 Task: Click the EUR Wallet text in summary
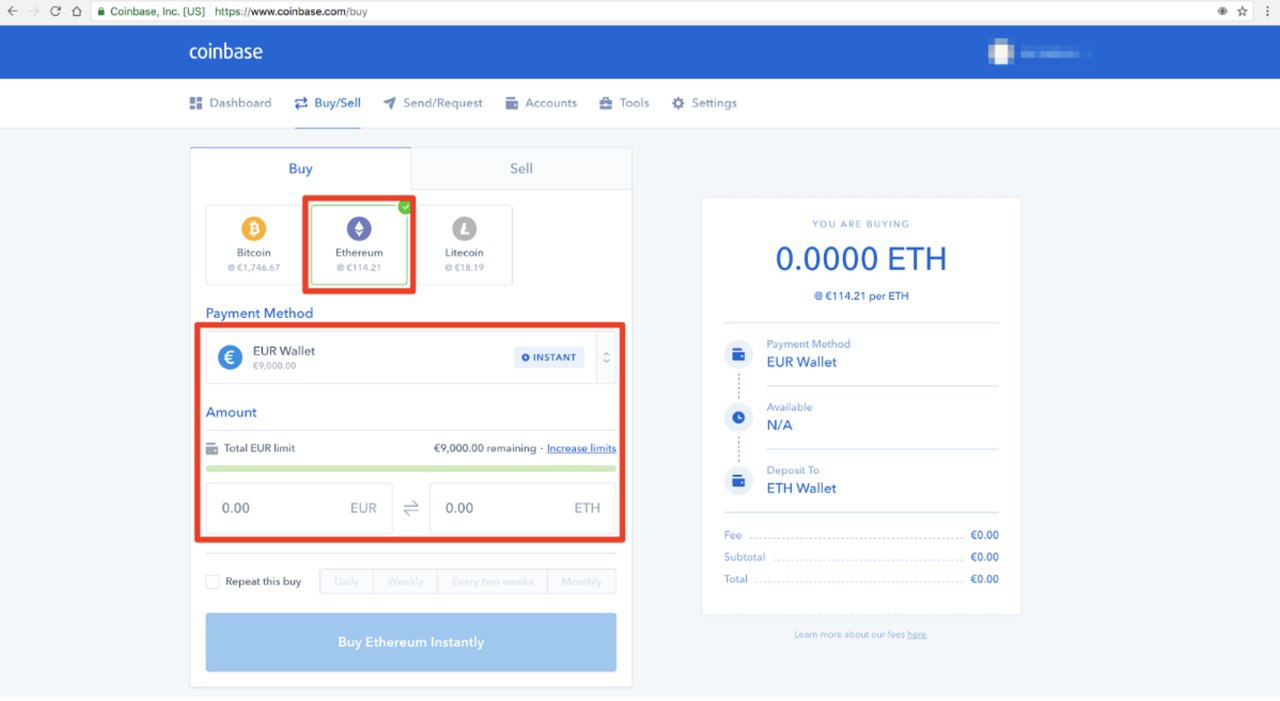802,362
